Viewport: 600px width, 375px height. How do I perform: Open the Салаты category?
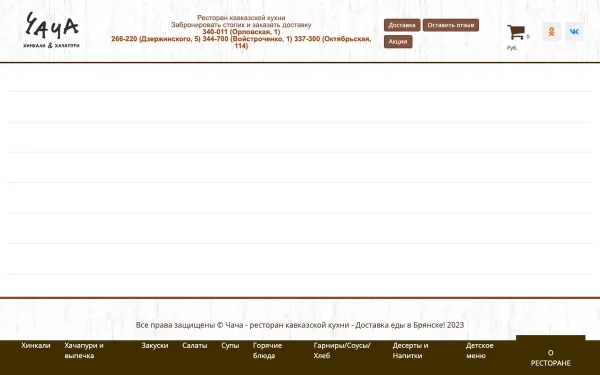pyautogui.click(x=194, y=346)
